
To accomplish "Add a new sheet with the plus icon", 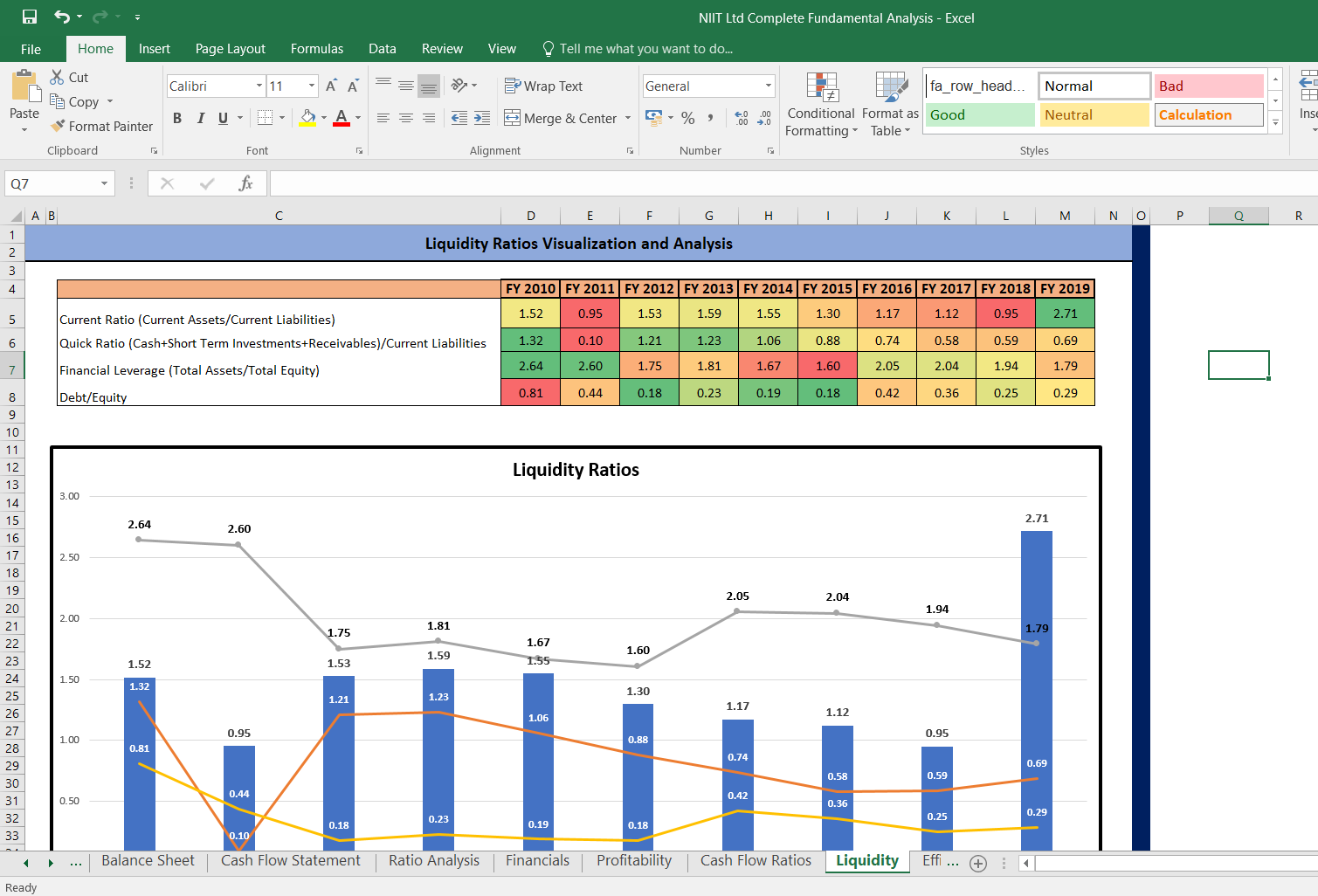I will click(978, 863).
